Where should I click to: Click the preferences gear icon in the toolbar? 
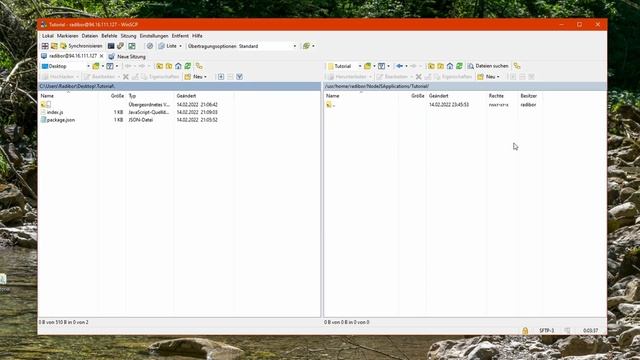(150, 46)
